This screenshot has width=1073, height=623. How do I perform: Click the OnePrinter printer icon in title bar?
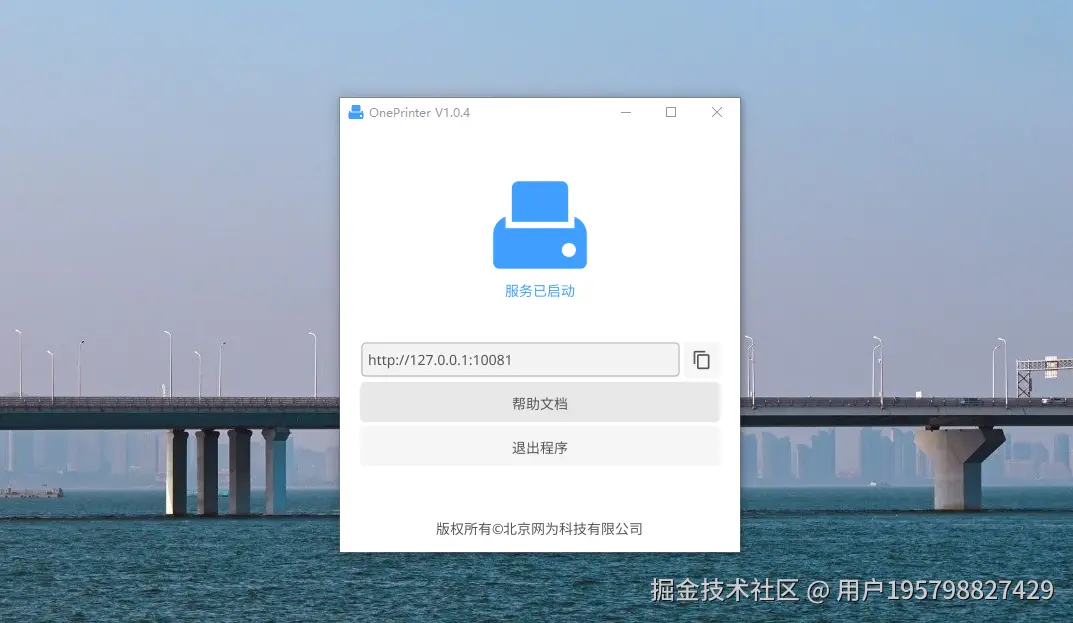click(x=356, y=112)
